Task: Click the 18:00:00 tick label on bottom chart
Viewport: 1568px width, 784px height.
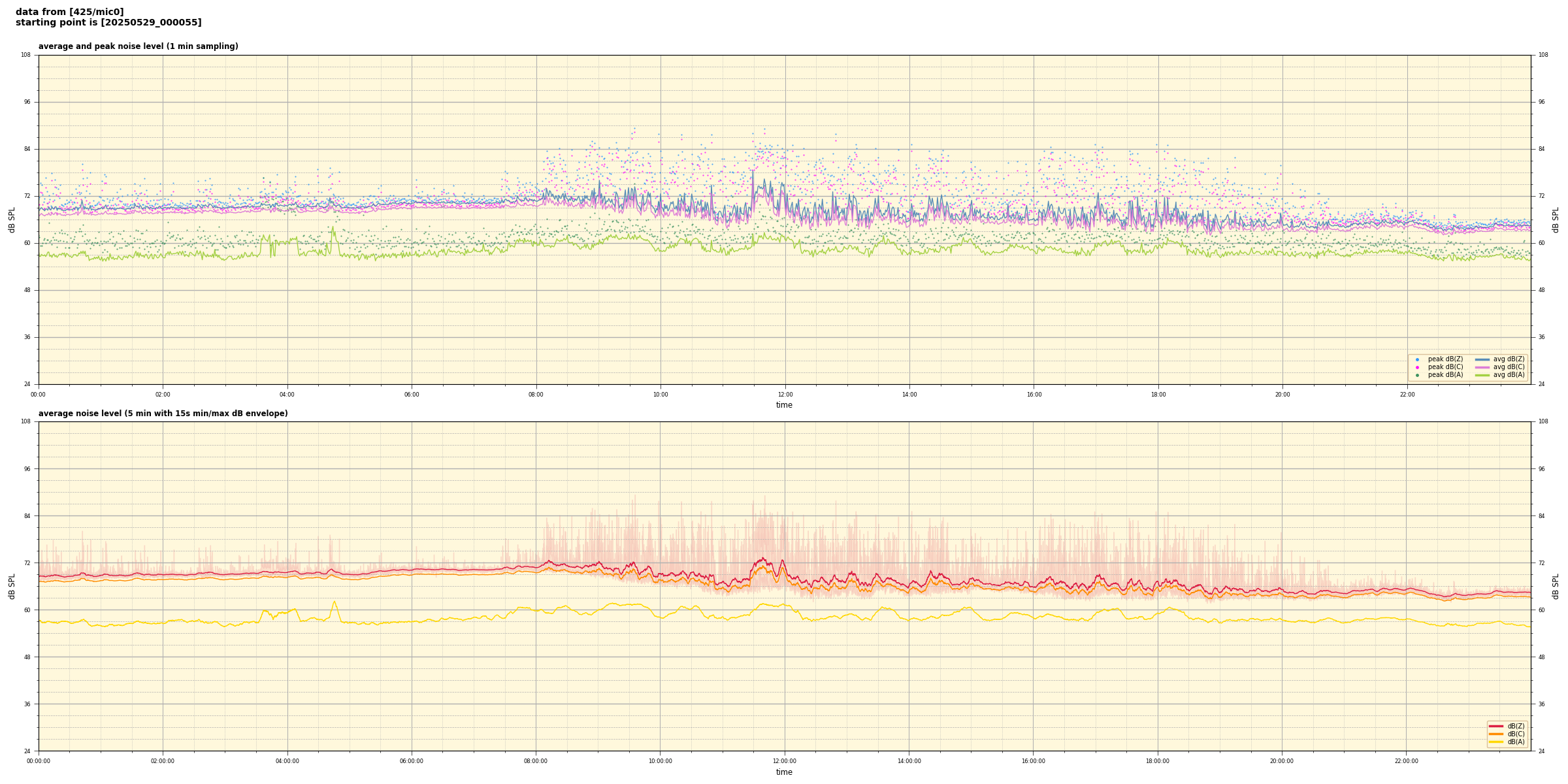Action: click(1157, 761)
